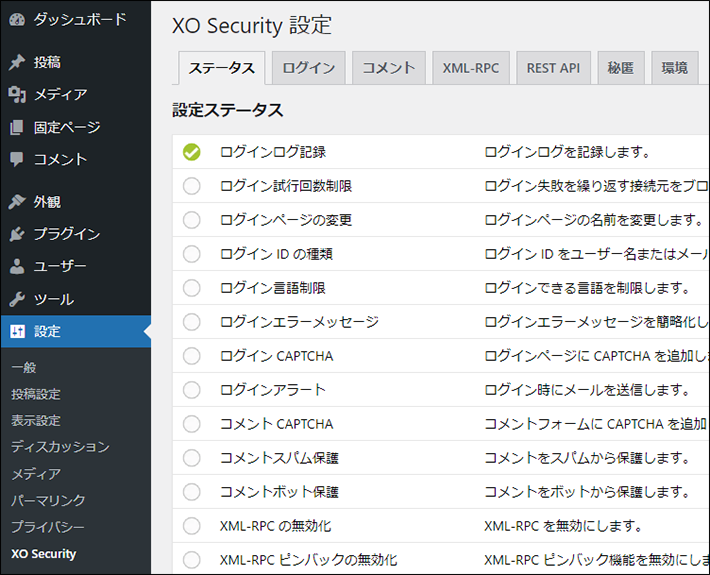The height and width of the screenshot is (575, 710).
Task: Open the 固定ページ menu
Action: click(x=67, y=127)
